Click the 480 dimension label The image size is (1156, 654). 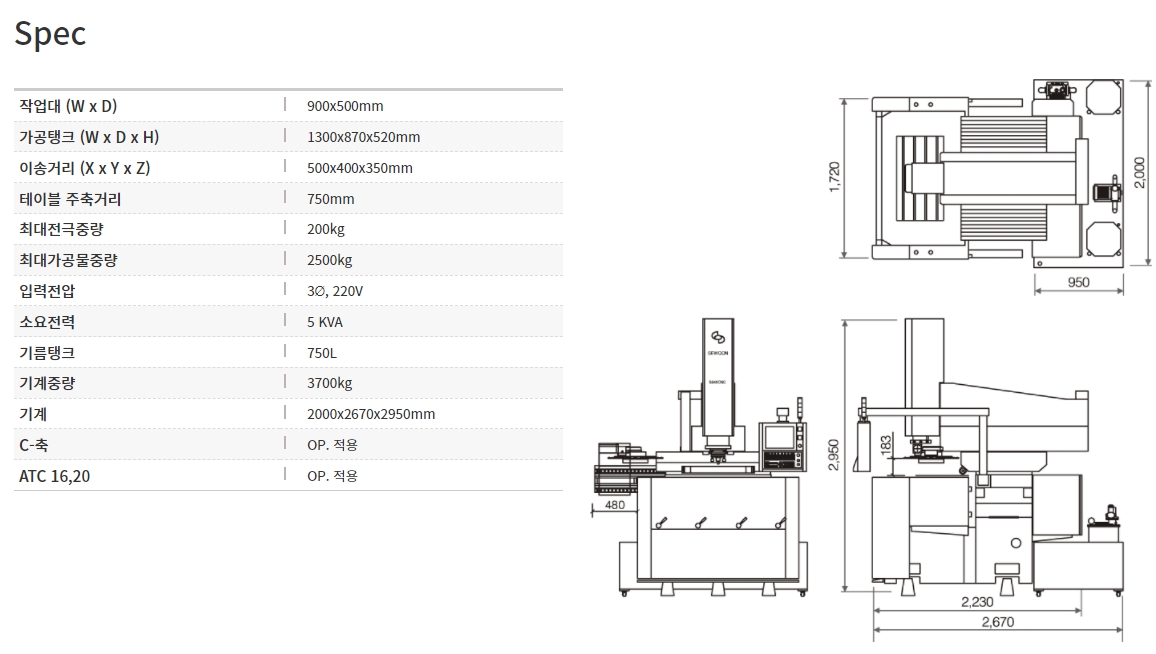point(615,505)
